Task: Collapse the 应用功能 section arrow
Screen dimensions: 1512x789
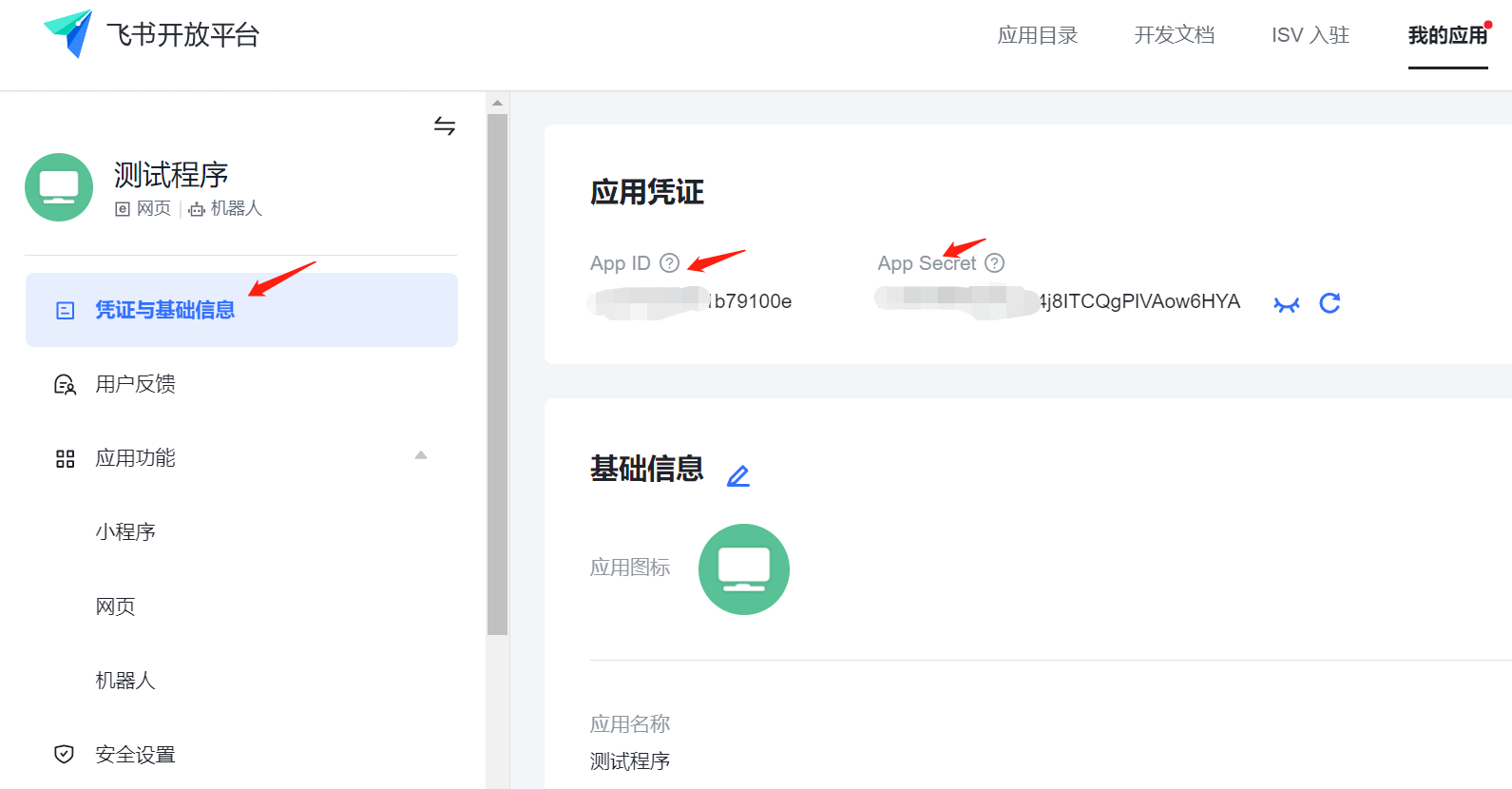Action: pyautogui.click(x=421, y=455)
